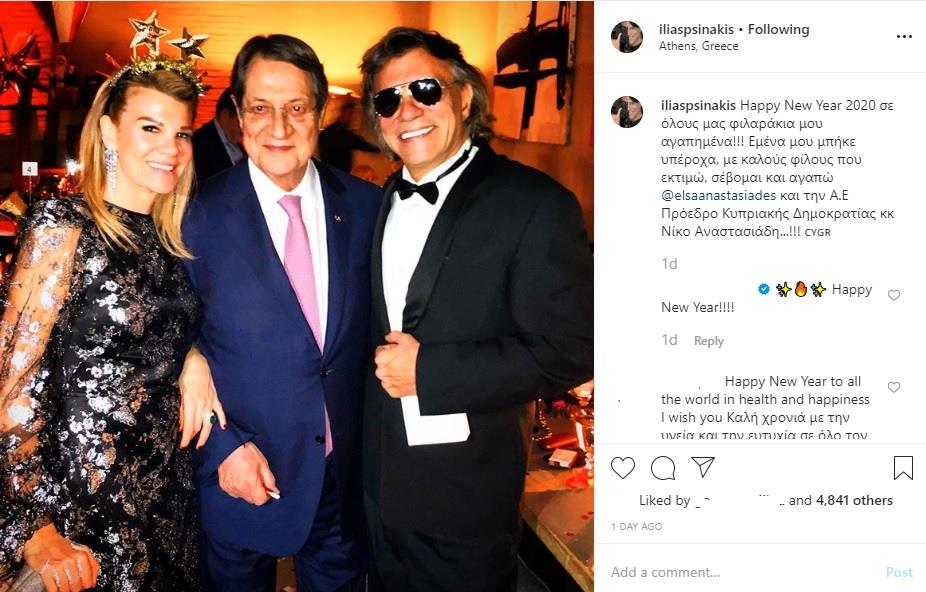Reply to the first comment
Viewport: 926px width, 592px height.
pyautogui.click(x=708, y=341)
